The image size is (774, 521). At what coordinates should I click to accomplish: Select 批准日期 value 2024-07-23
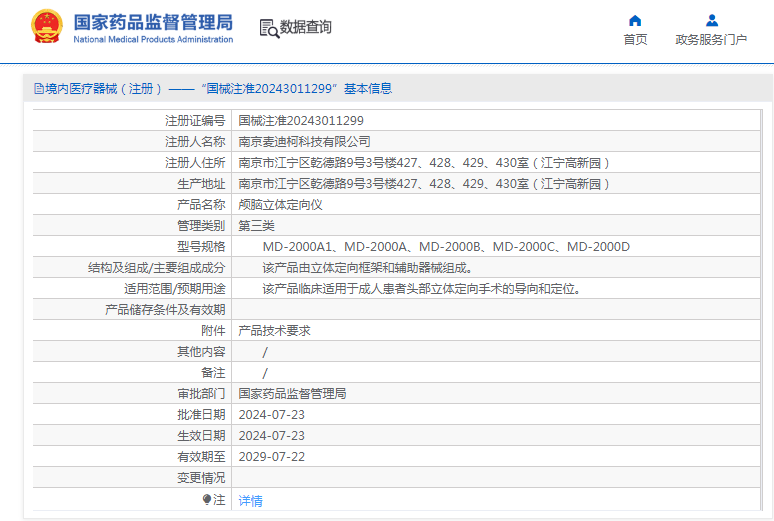tap(271, 415)
